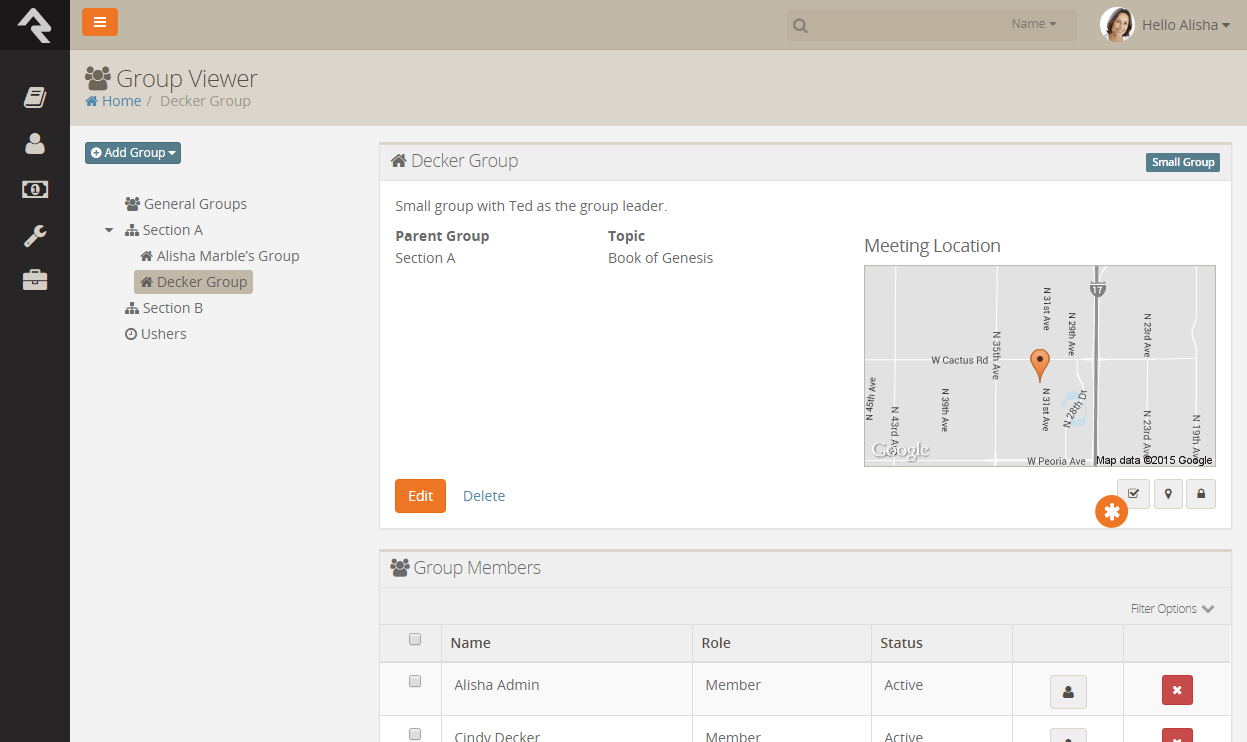
Task: Click the lock security icon button
Action: coord(1201,494)
